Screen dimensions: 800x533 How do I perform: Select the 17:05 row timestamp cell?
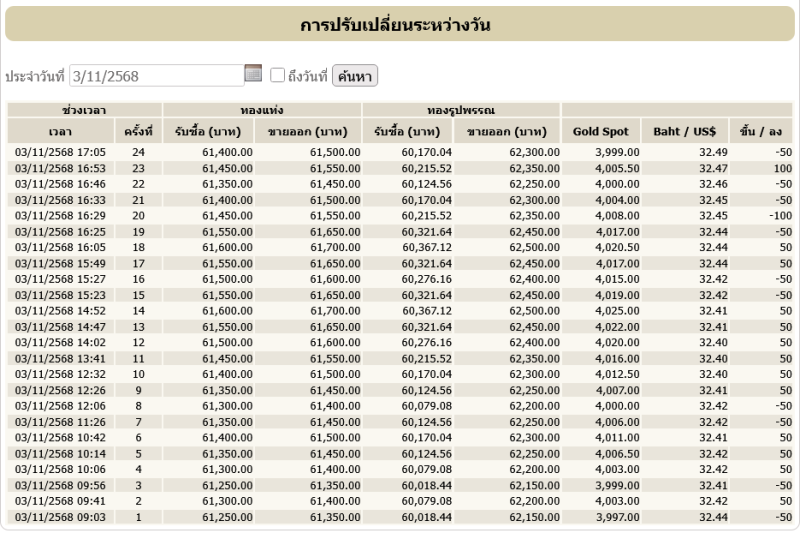(x=60, y=152)
